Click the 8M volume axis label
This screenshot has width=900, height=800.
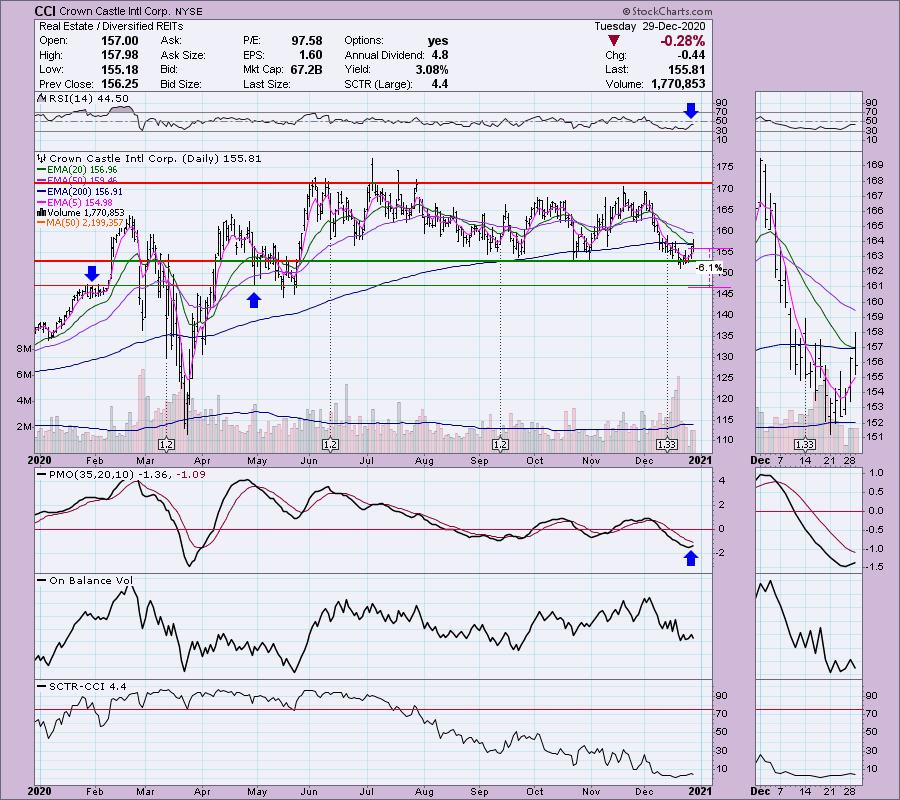click(24, 348)
